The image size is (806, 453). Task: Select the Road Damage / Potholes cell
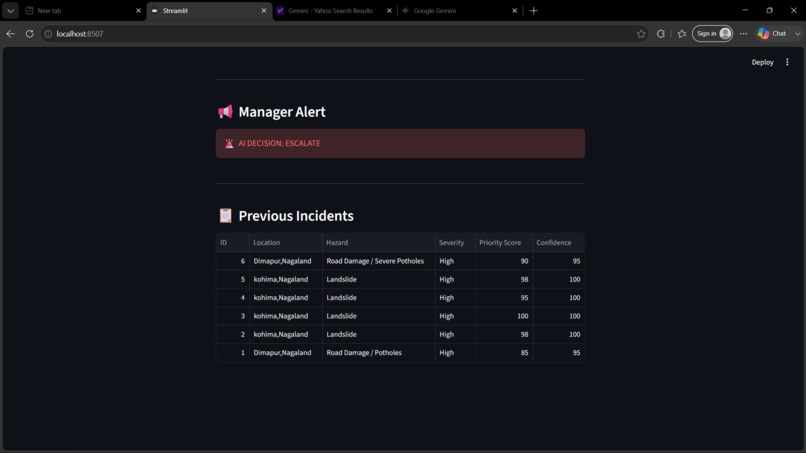(x=379, y=353)
